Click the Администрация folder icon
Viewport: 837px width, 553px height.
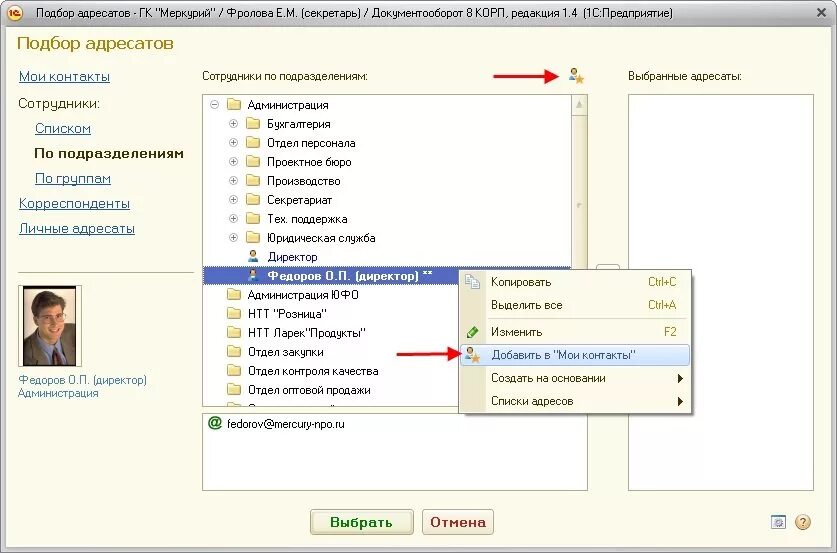[x=234, y=104]
